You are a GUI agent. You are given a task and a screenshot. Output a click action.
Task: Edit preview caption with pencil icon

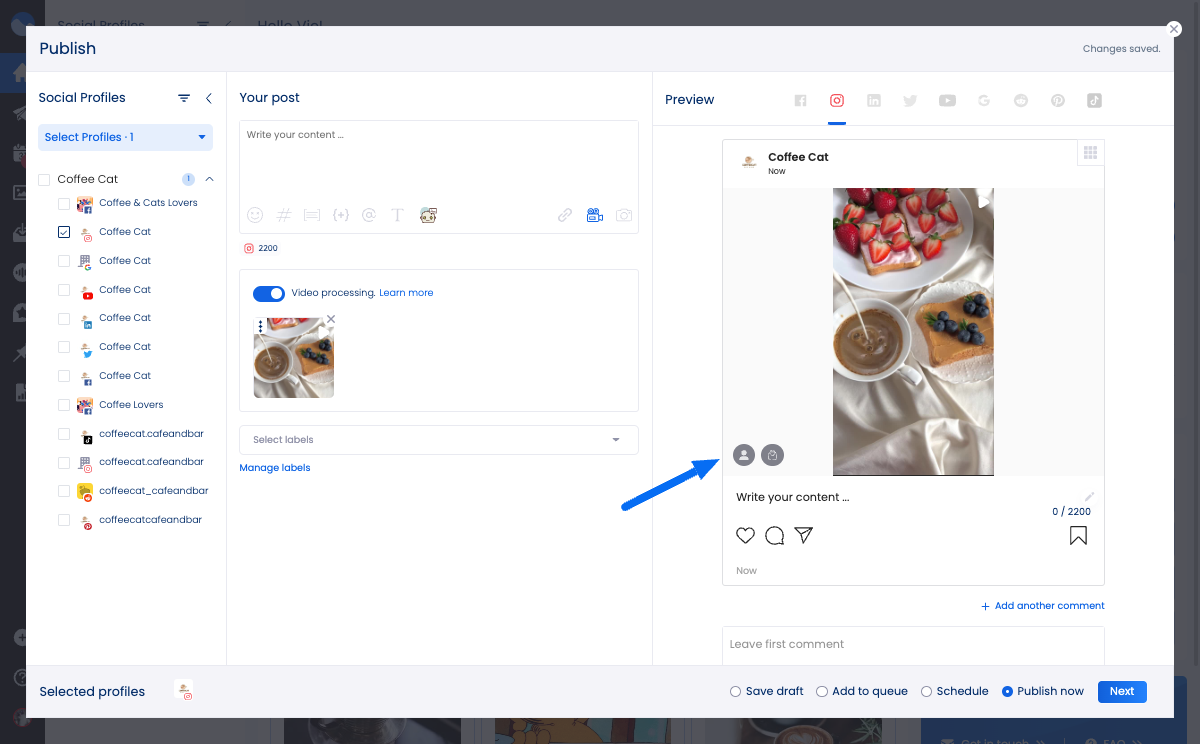point(1090,496)
